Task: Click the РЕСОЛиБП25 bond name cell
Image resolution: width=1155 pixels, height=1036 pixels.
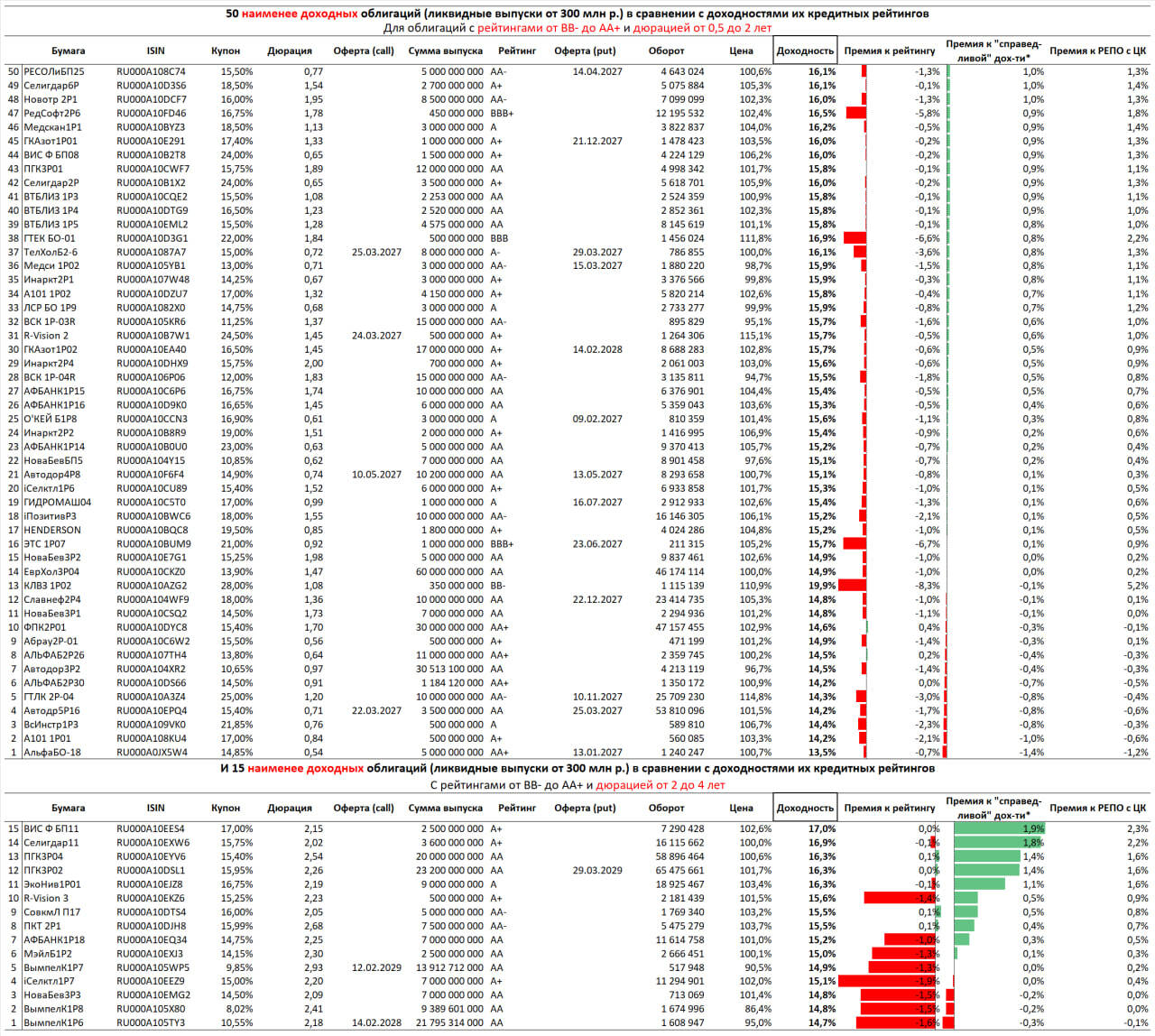Action: pyautogui.click(x=54, y=71)
